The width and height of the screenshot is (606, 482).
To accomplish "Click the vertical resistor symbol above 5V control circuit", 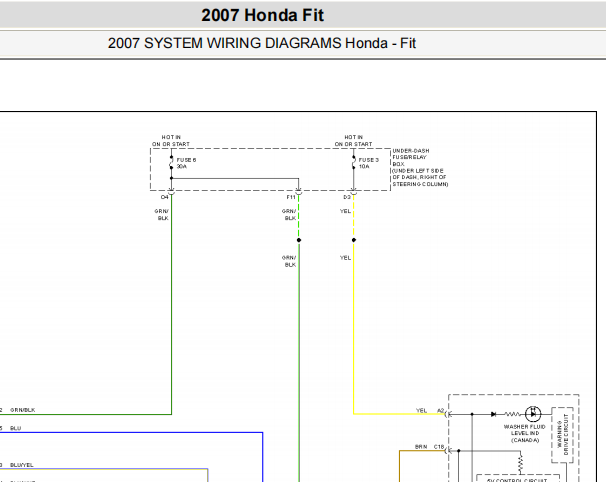I will point(520,463).
